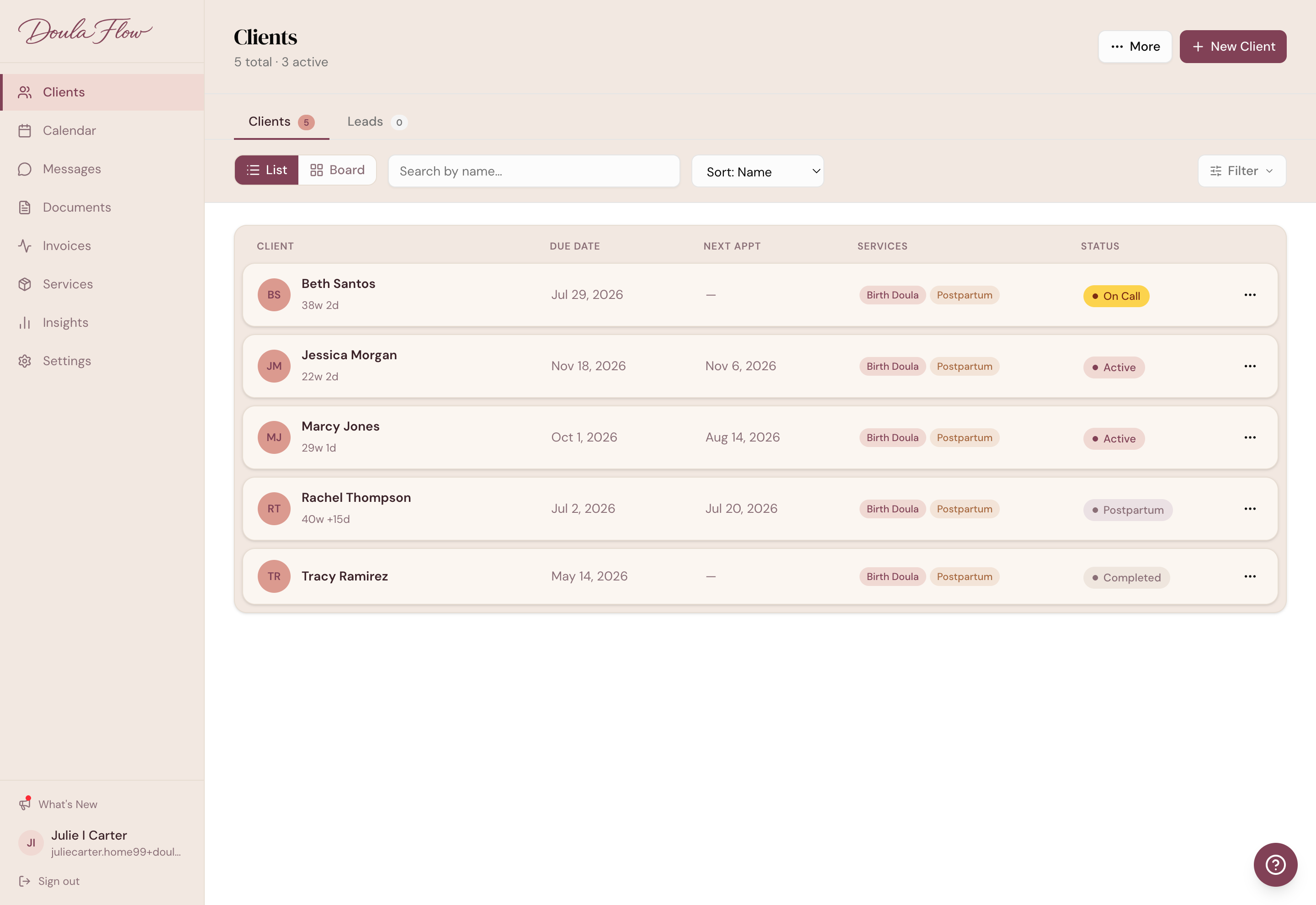Screen dimensions: 1316x905
Task: Click the Jul 20, 2026 appointment date
Action: [741, 509]
